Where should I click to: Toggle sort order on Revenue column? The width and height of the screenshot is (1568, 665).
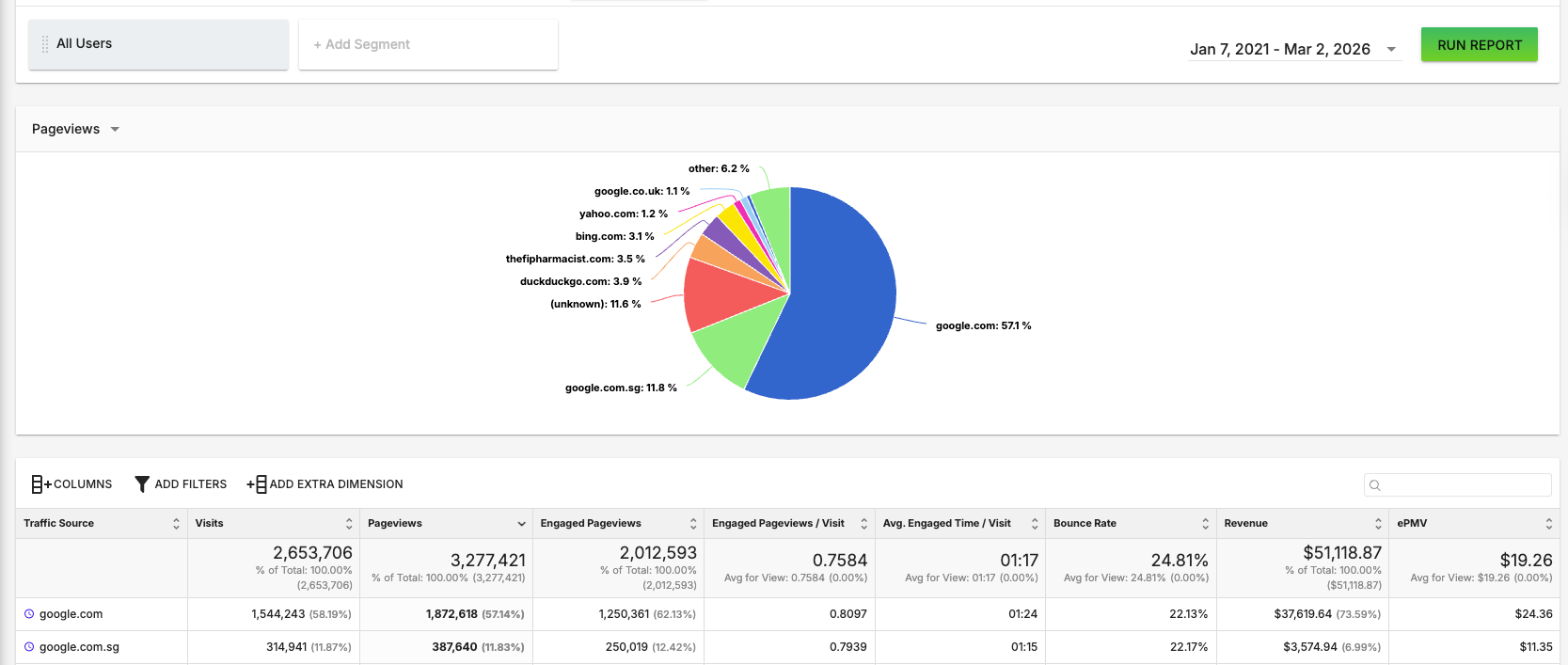pyautogui.click(x=1378, y=524)
